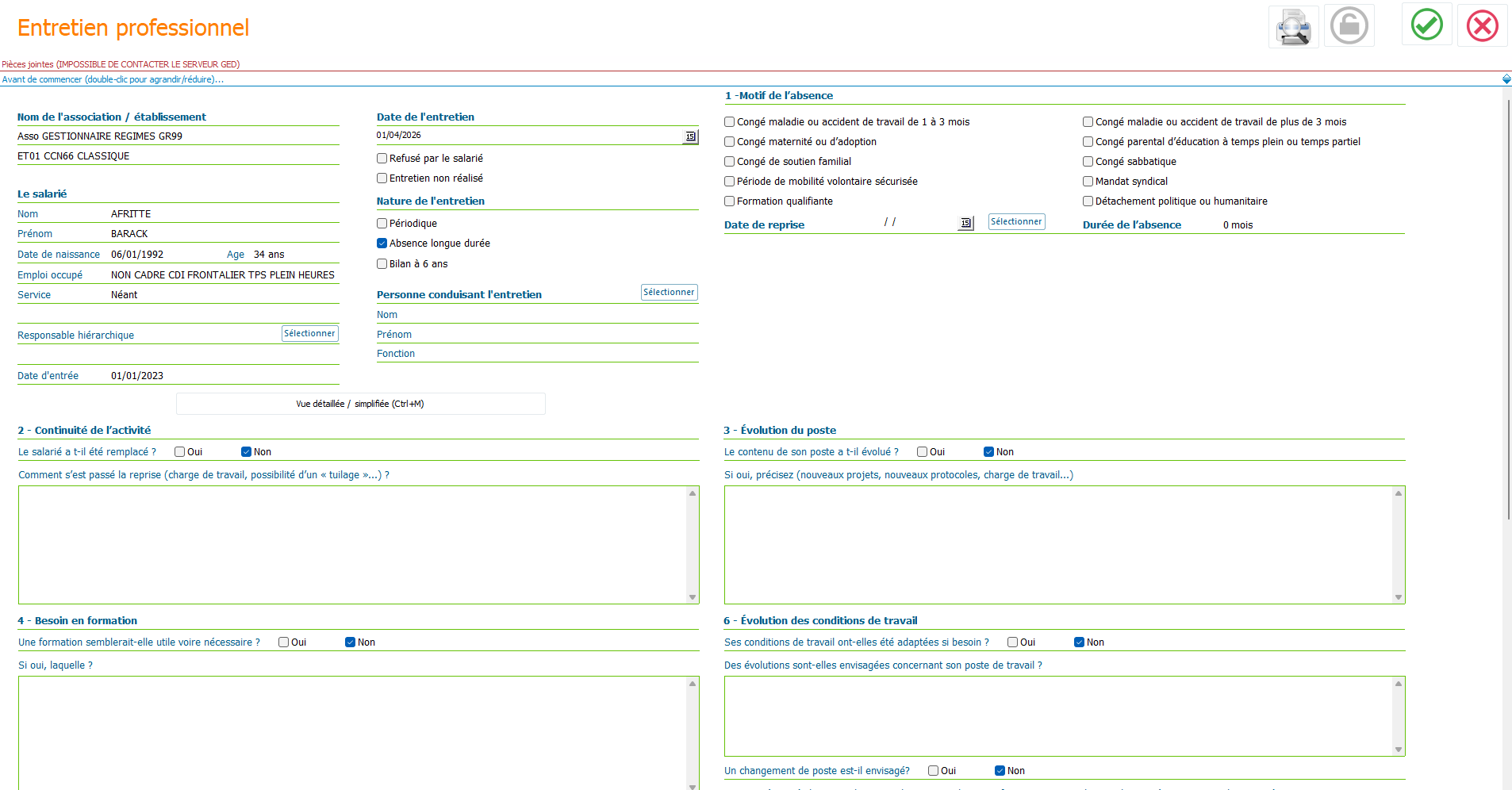1512x790 pixels.
Task: Check Congé maternité ou d'adoption
Action: [x=729, y=142]
